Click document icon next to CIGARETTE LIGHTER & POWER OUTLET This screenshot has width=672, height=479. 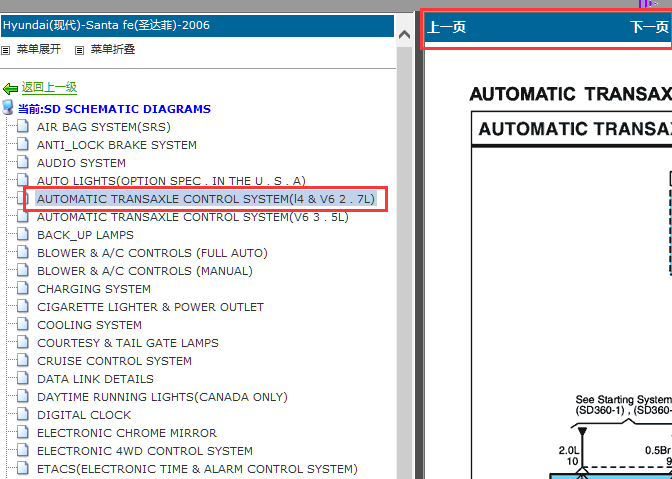(23, 306)
